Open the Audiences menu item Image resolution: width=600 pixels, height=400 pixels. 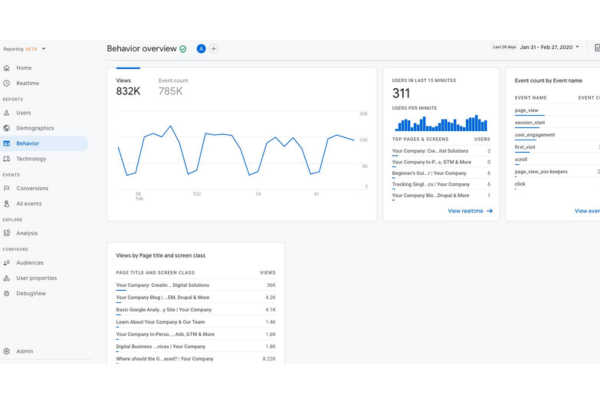tap(29, 263)
